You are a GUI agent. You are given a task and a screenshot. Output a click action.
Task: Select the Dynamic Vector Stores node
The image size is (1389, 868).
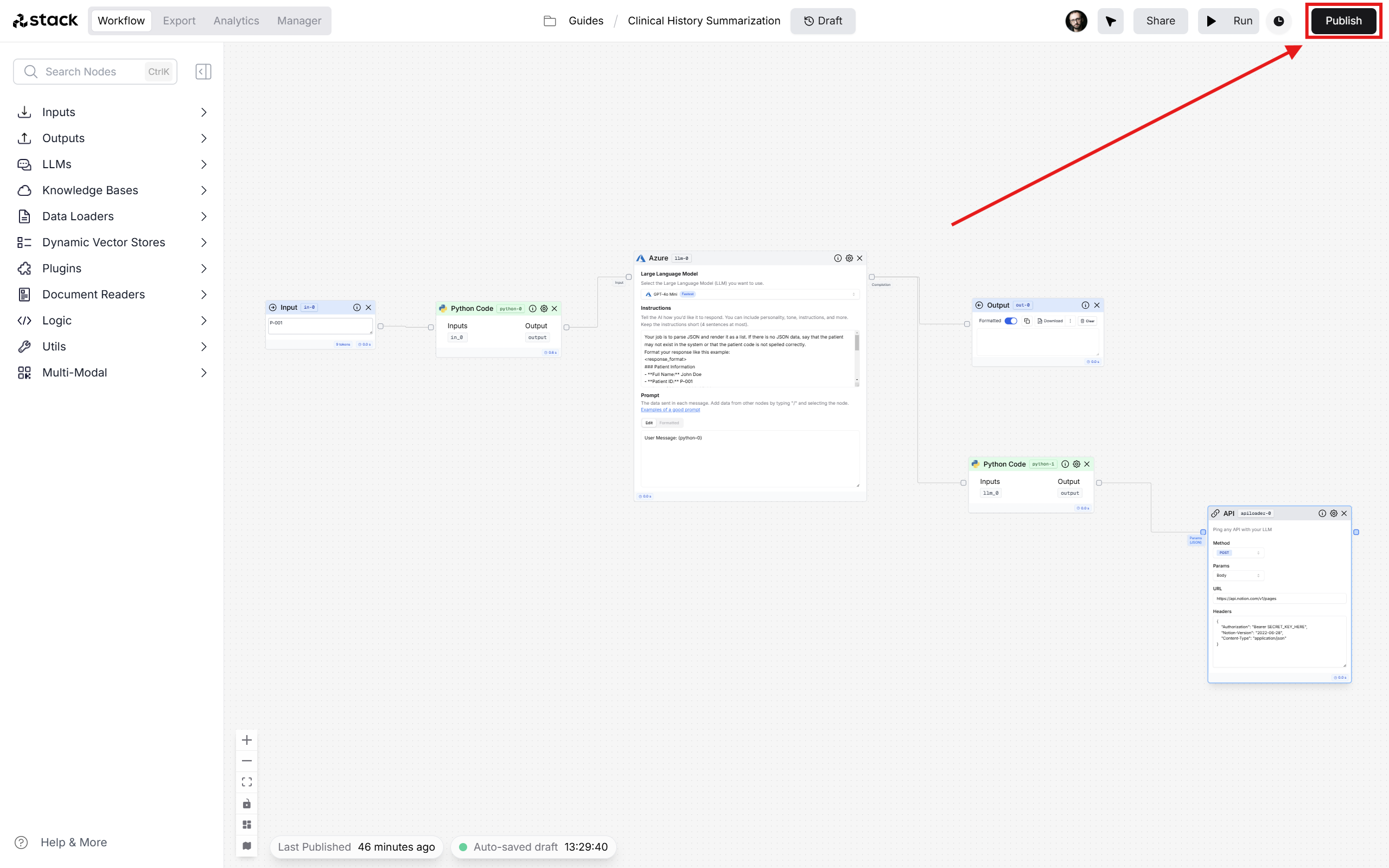pyautogui.click(x=104, y=241)
